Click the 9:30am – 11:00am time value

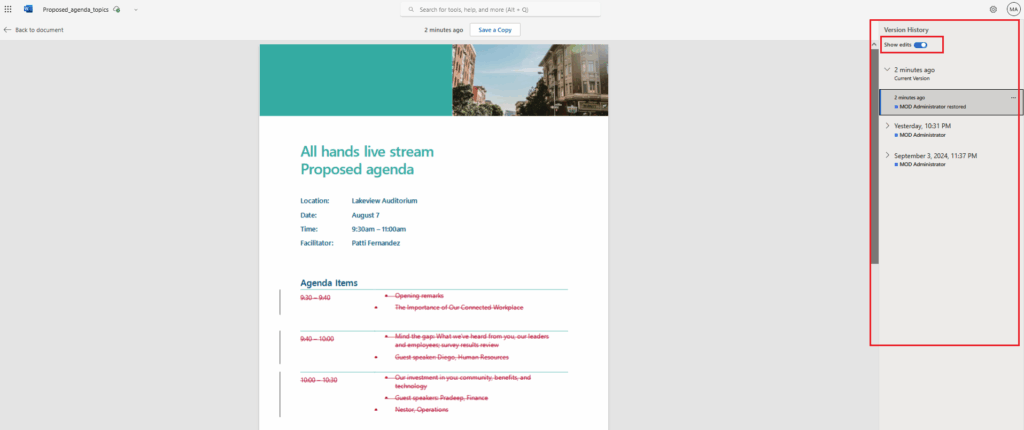[x=379, y=229]
